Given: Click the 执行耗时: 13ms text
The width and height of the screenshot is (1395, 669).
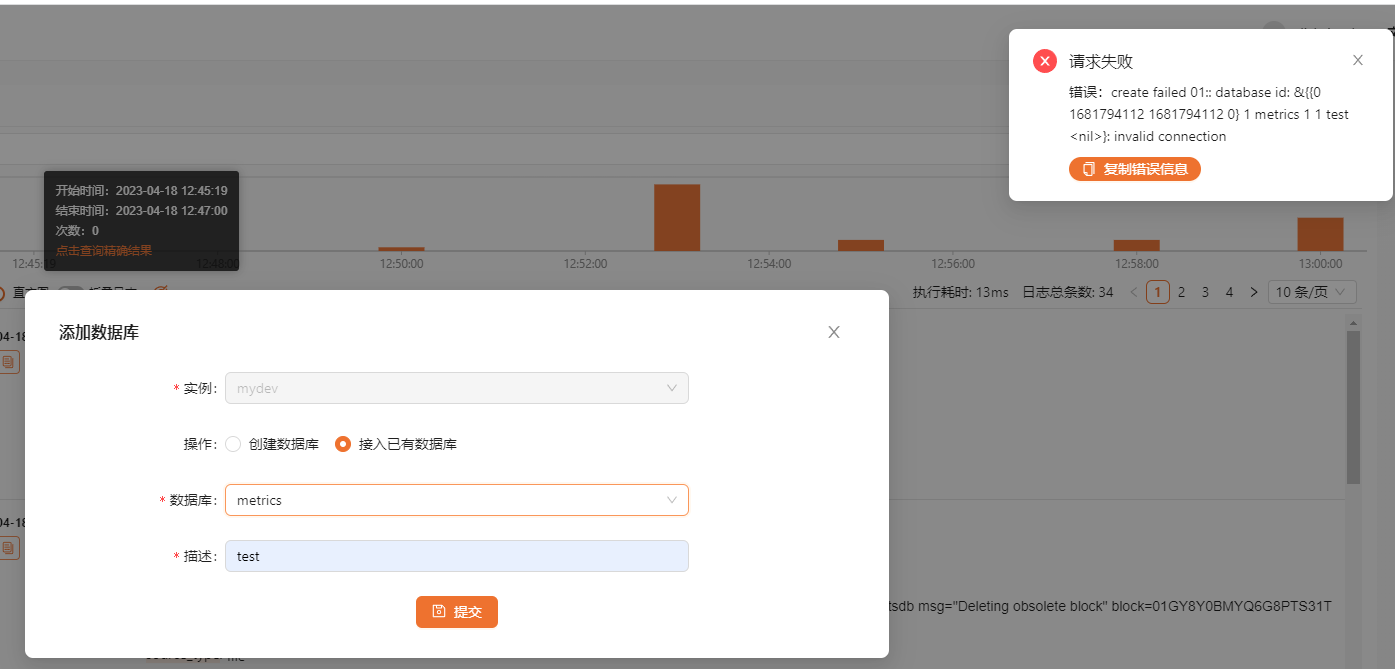Looking at the screenshot, I should [961, 292].
